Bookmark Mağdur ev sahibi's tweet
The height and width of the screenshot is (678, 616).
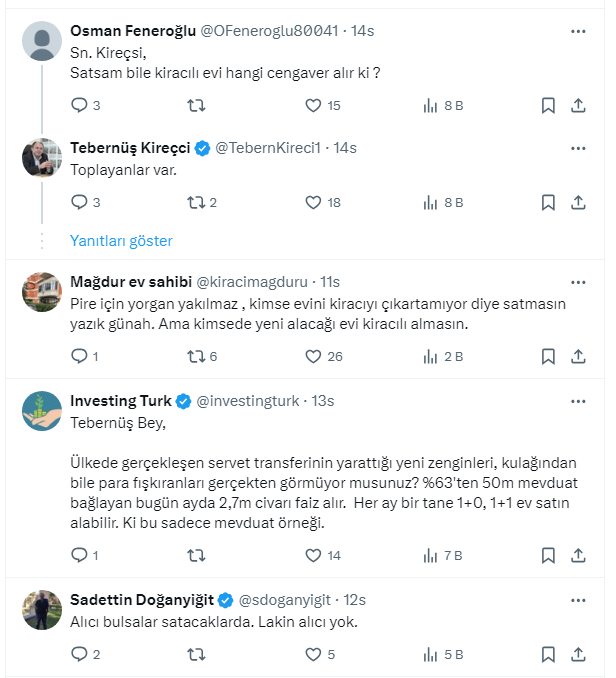point(548,356)
